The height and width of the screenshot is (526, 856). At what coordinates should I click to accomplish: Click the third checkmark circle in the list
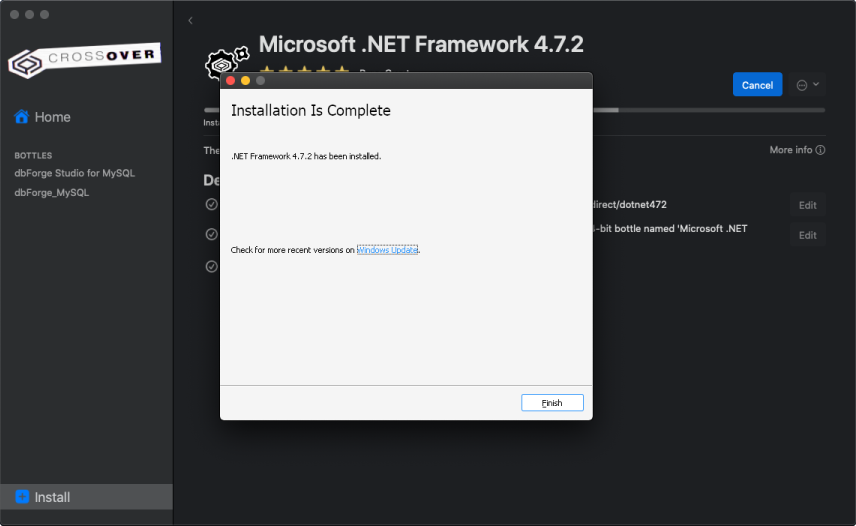212,266
